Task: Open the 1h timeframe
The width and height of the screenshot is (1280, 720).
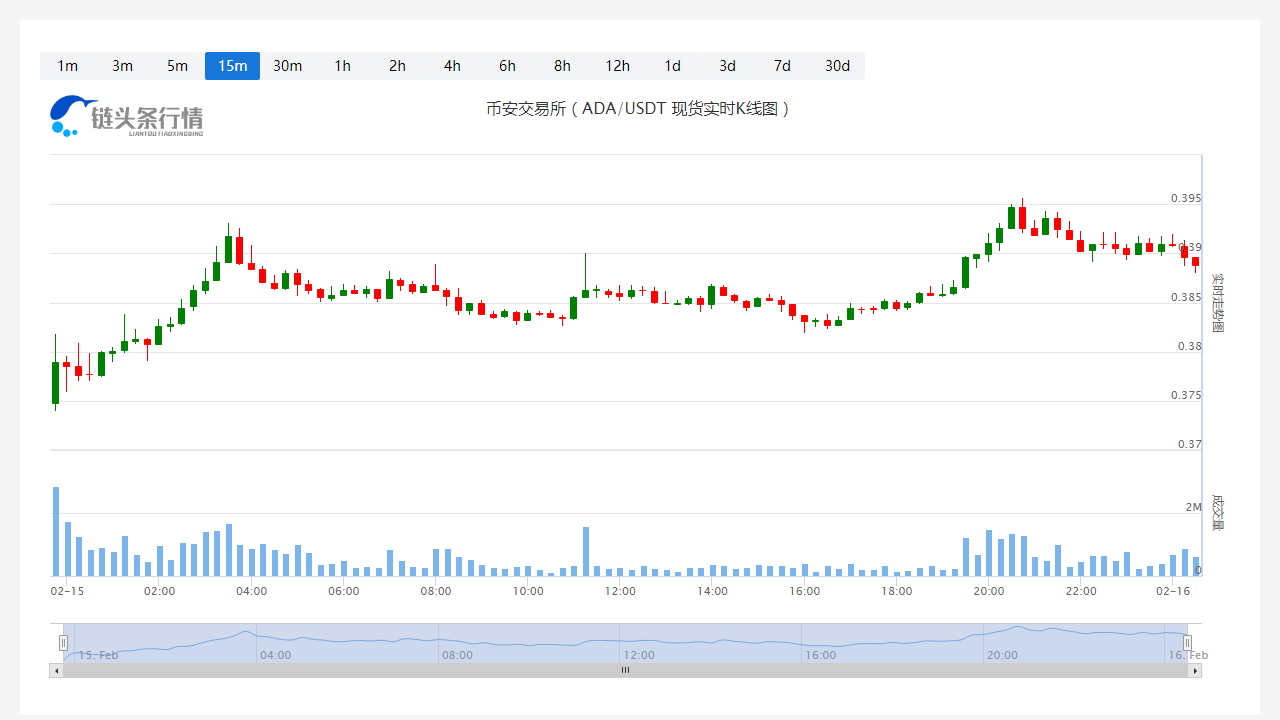Action: click(342, 66)
